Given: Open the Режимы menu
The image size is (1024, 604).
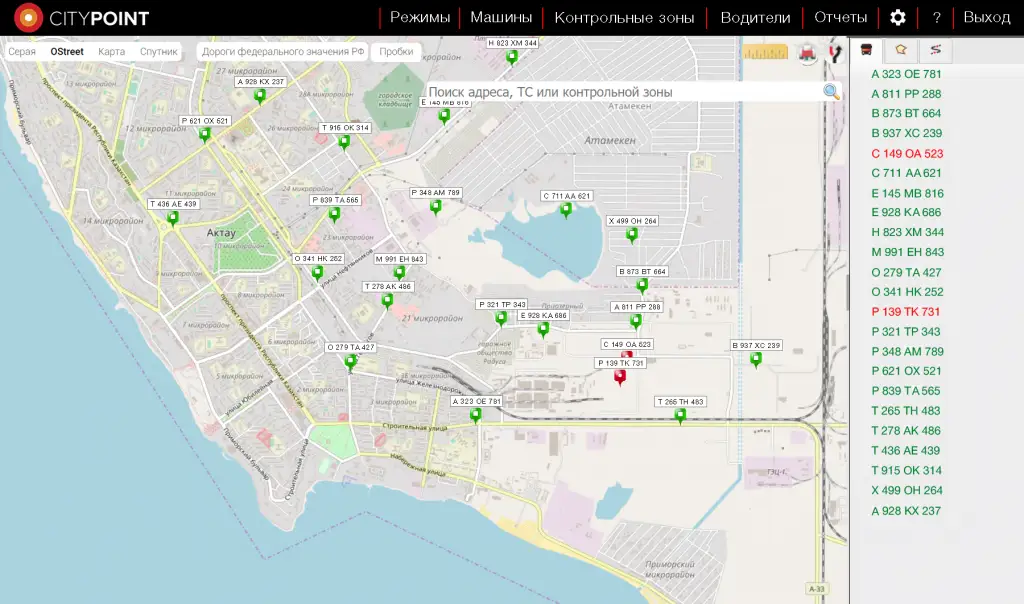Looking at the screenshot, I should (x=420, y=18).
